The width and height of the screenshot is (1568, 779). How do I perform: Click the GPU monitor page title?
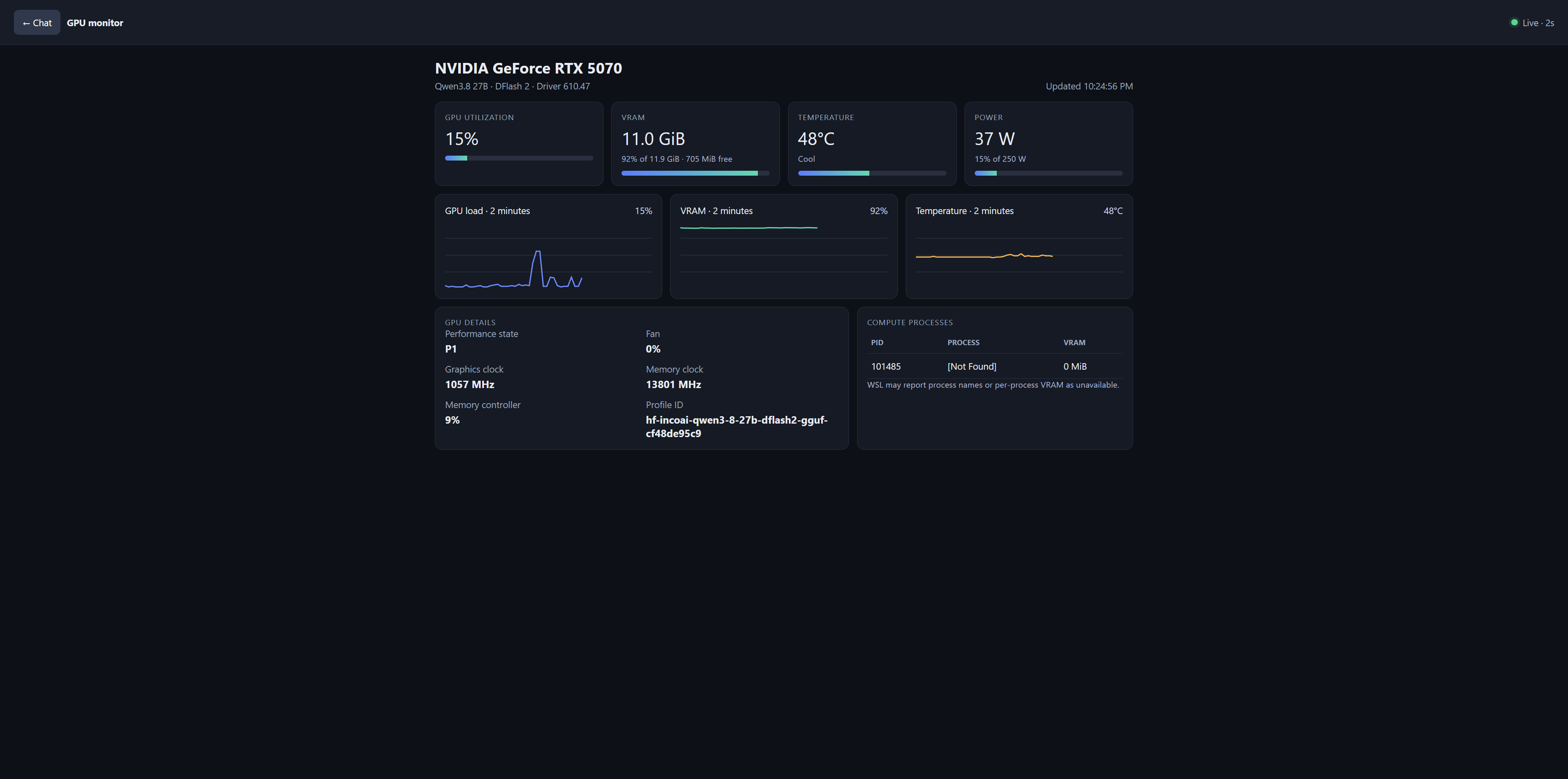95,22
